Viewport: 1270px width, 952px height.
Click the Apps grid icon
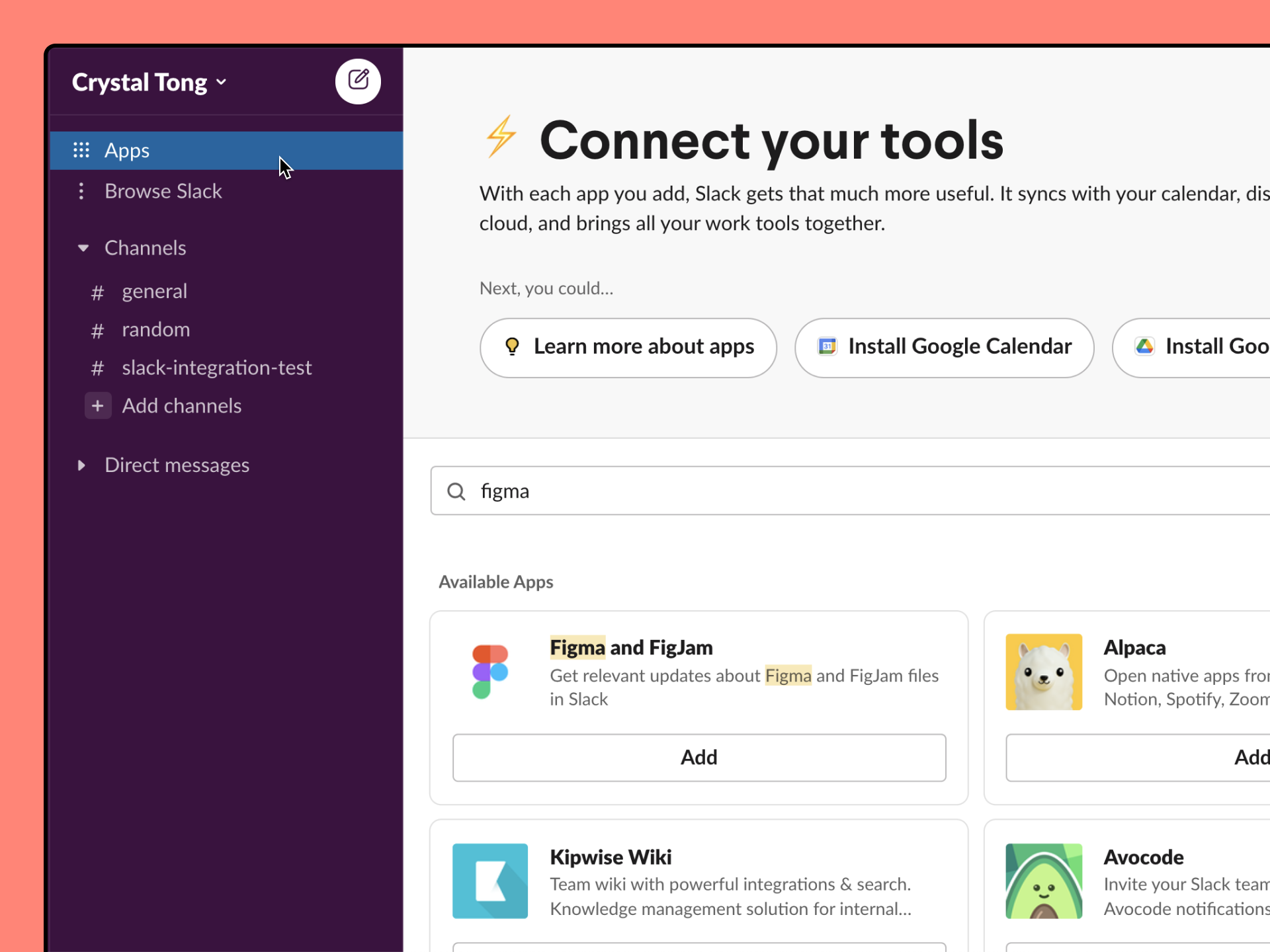point(81,150)
